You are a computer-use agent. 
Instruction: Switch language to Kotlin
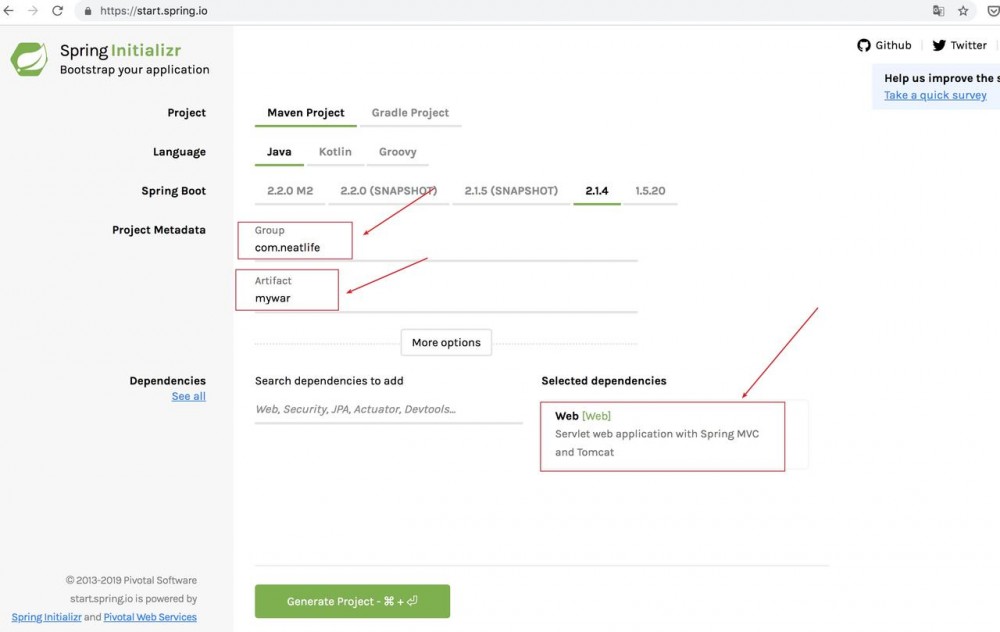[x=335, y=152]
